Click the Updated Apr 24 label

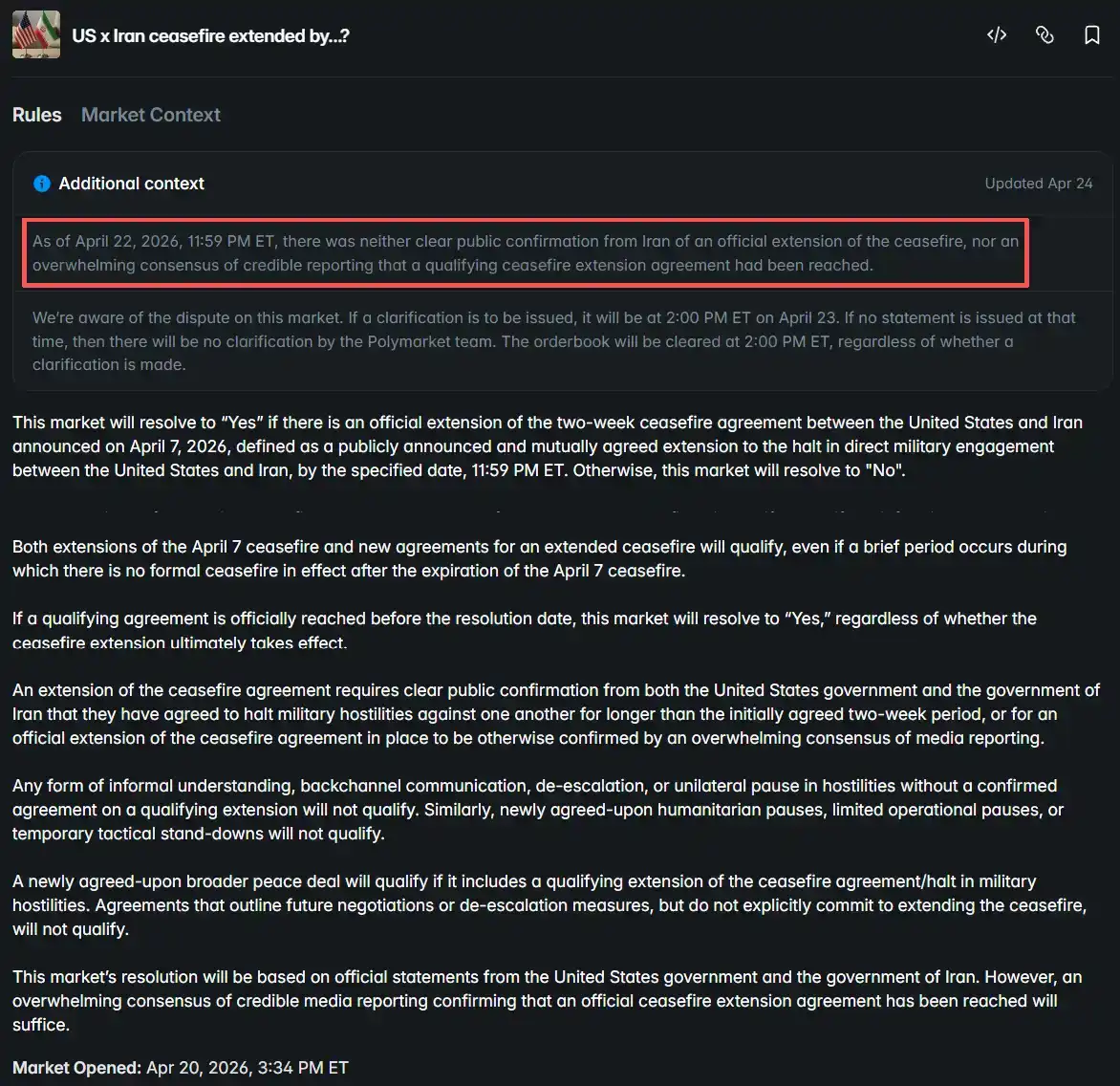click(x=1039, y=184)
